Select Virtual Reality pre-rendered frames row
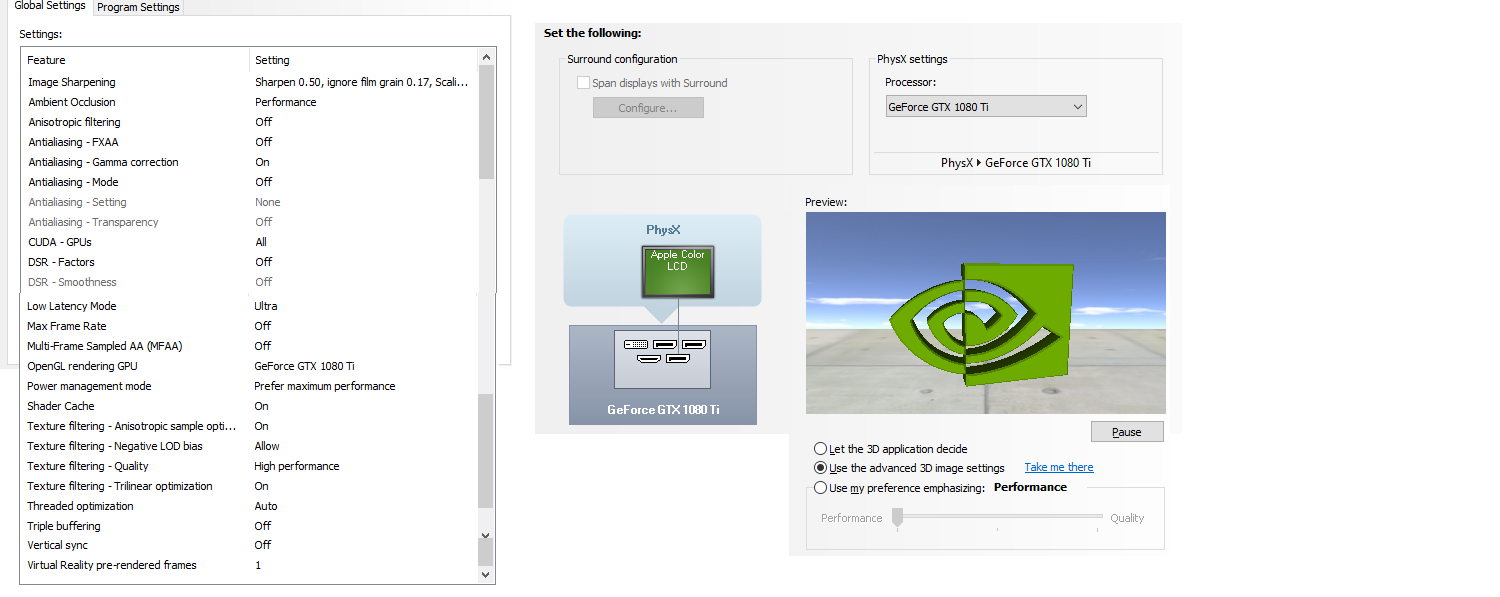This screenshot has width=1500, height=597. pyautogui.click(x=249, y=565)
